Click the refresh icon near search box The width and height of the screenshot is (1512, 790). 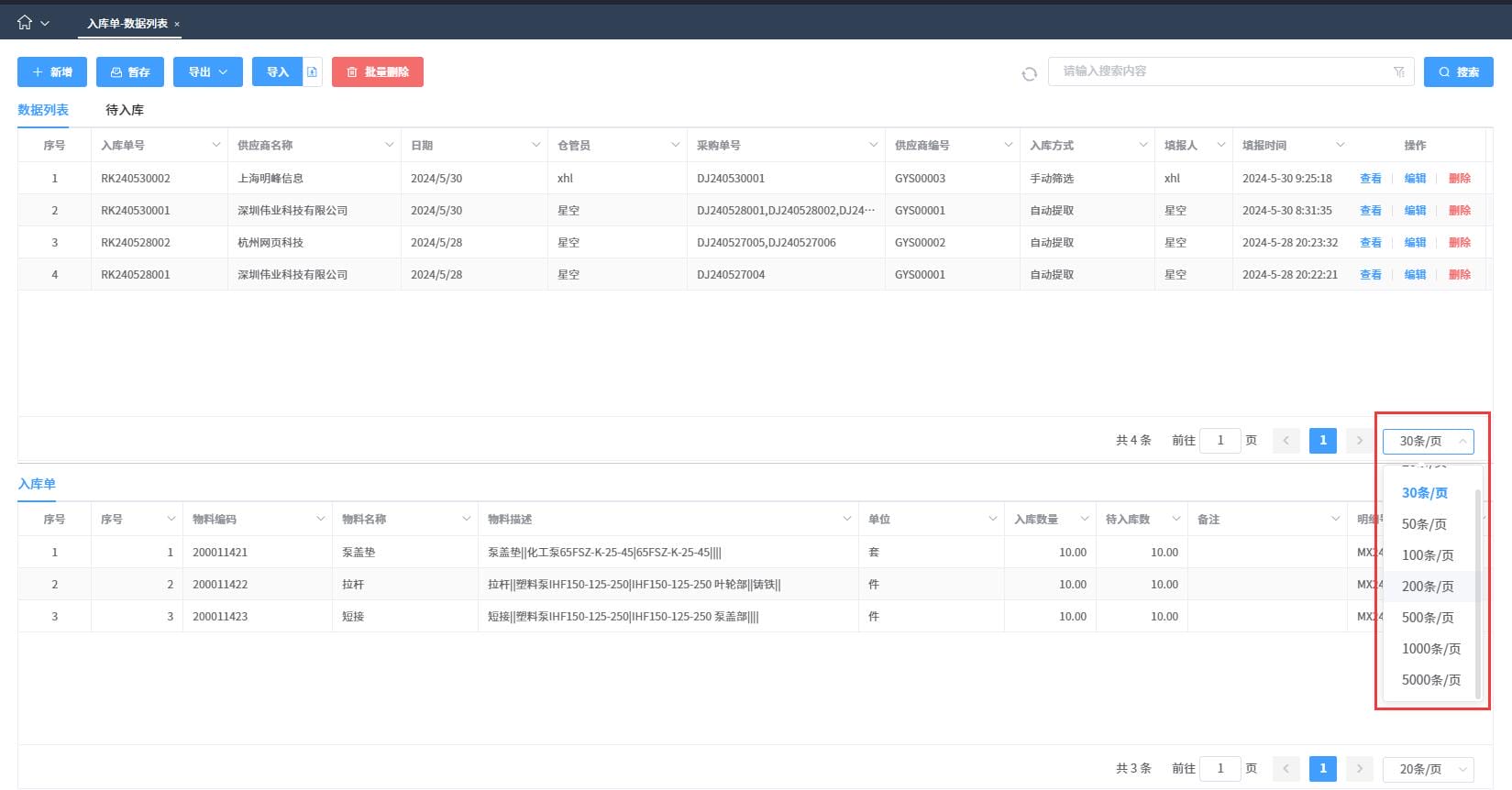click(1030, 73)
